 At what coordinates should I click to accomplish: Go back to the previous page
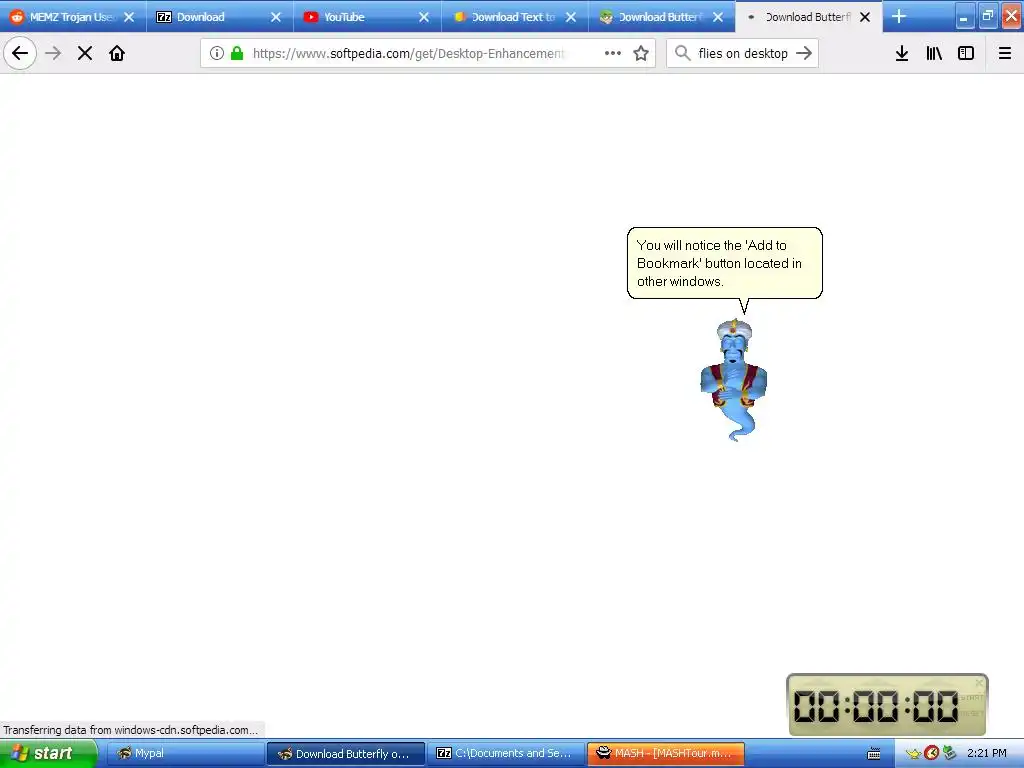[20, 53]
